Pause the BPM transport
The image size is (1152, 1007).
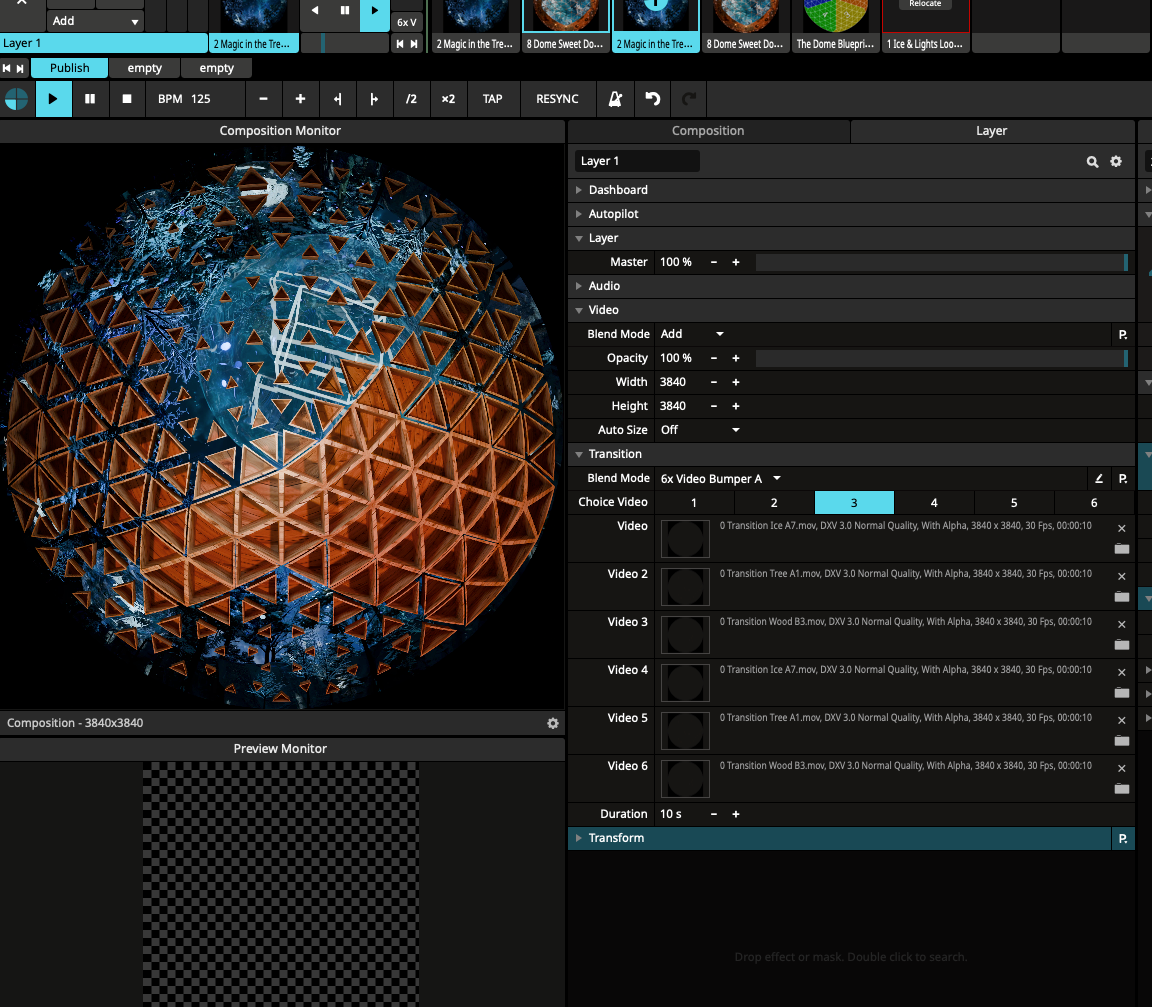[x=90, y=99]
